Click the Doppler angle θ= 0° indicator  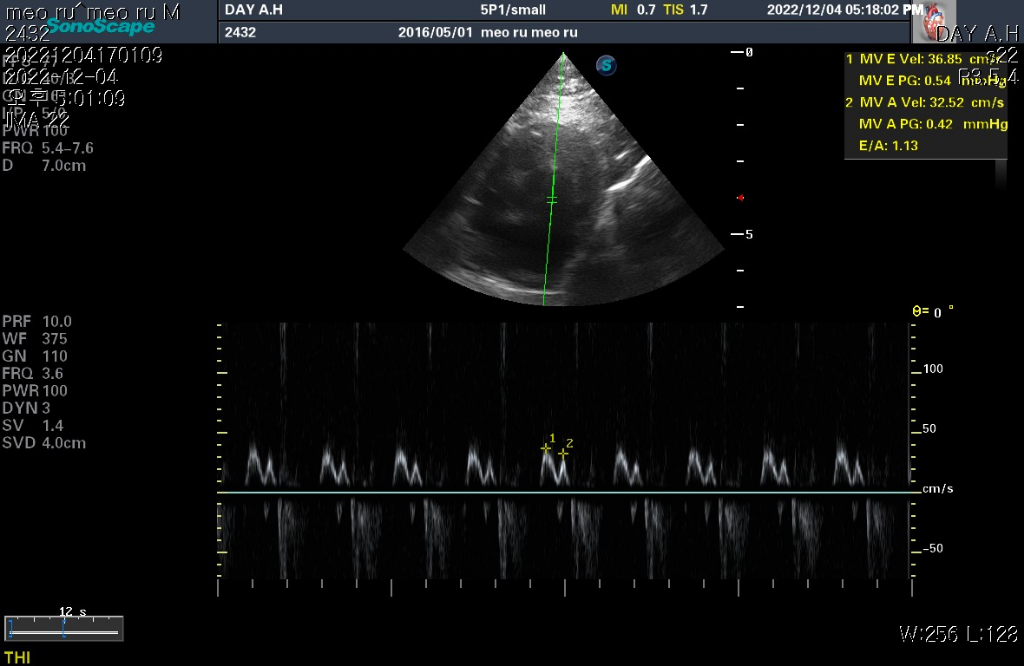932,311
